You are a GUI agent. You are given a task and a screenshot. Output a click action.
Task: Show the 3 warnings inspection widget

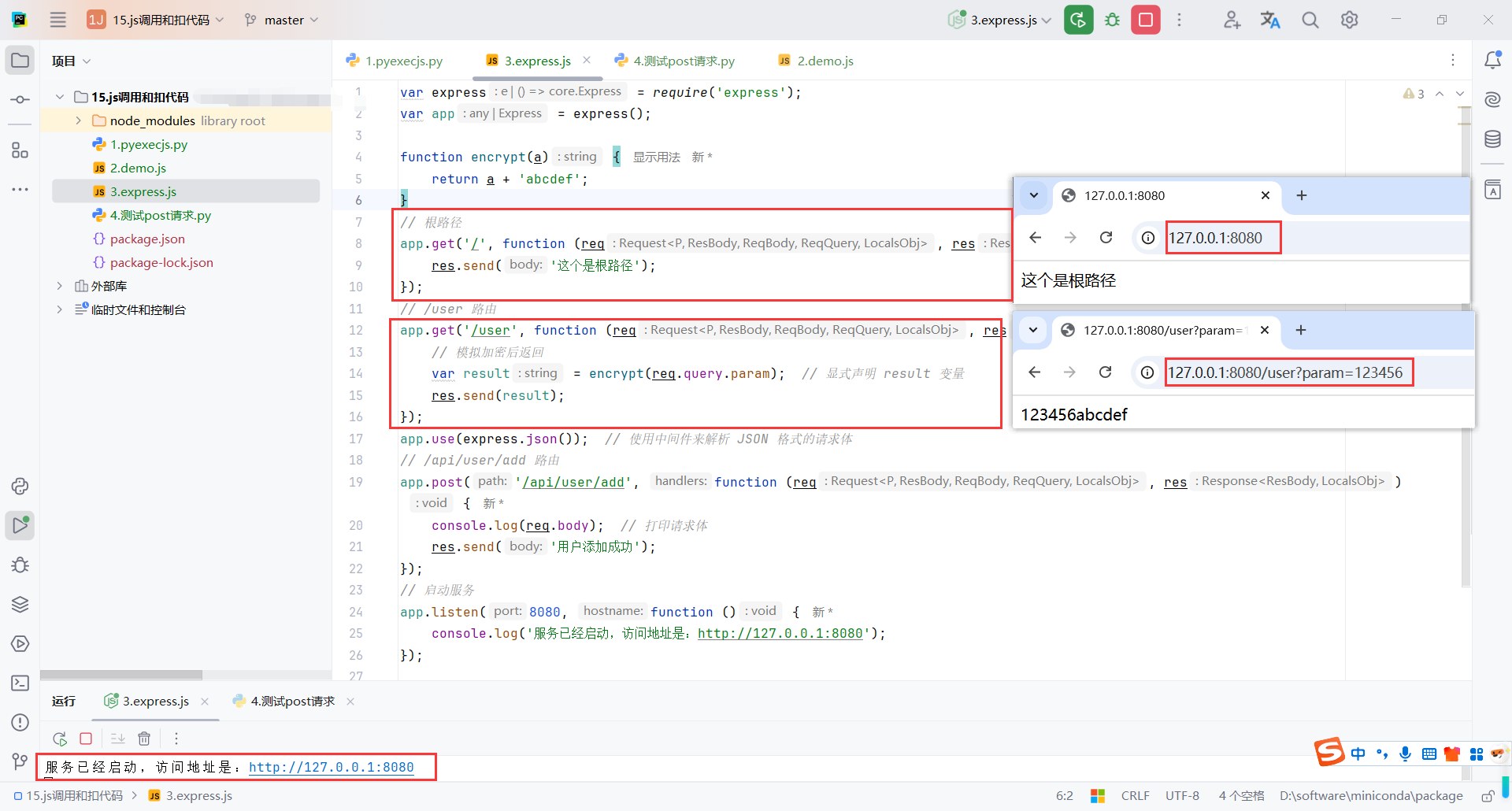pyautogui.click(x=1414, y=94)
